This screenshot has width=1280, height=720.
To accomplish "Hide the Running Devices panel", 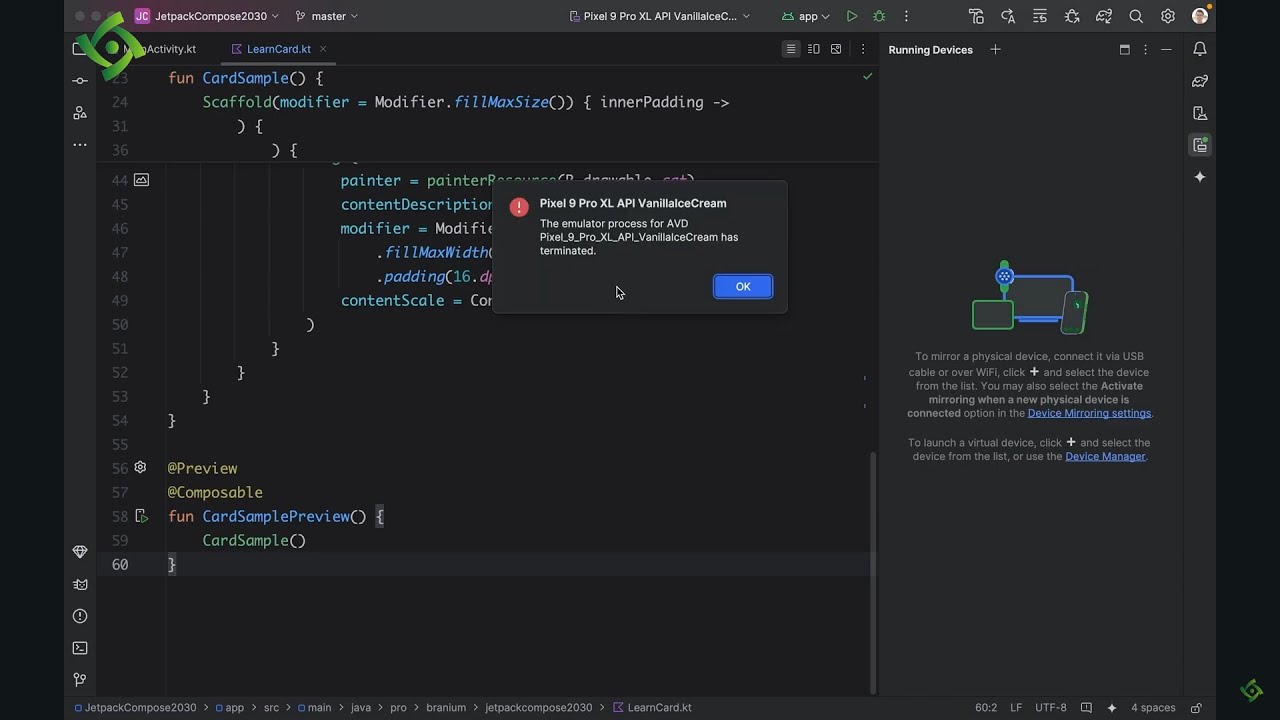I will pos(1166,49).
